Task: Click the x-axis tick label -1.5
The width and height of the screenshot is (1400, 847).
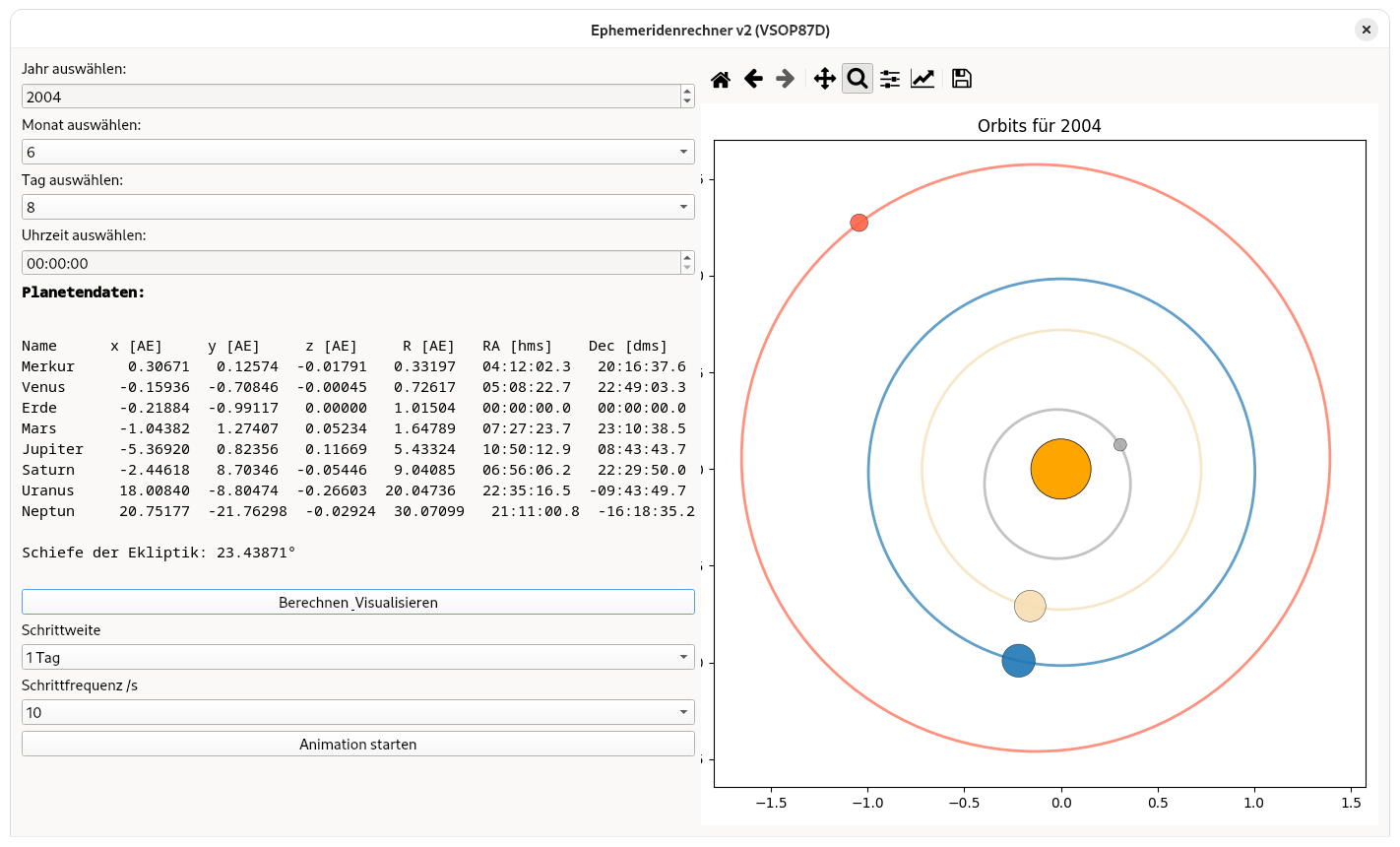Action: click(x=771, y=803)
